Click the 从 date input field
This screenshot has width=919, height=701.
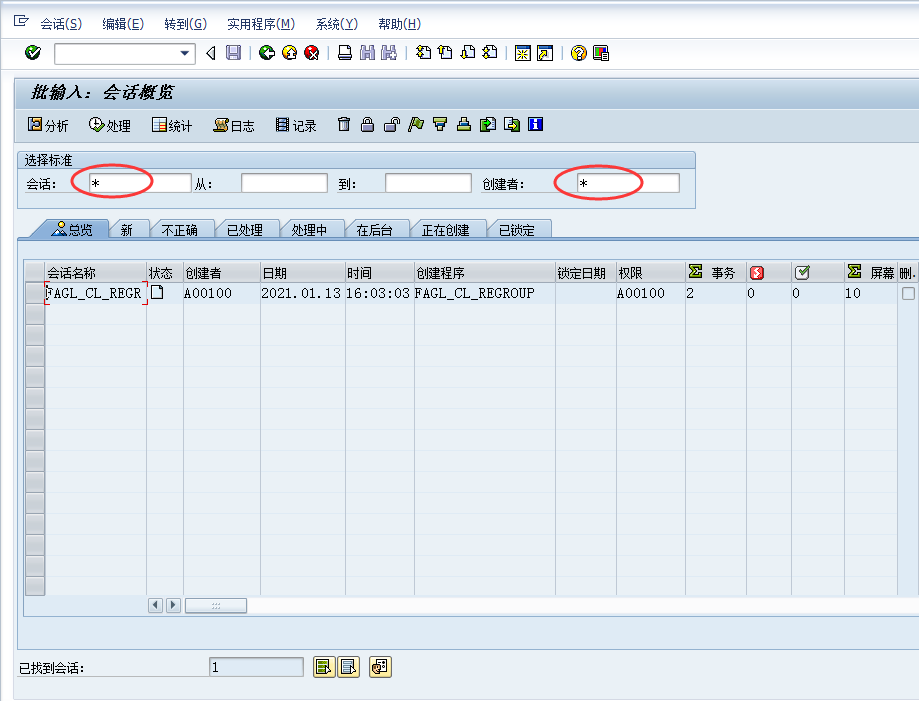coord(284,183)
